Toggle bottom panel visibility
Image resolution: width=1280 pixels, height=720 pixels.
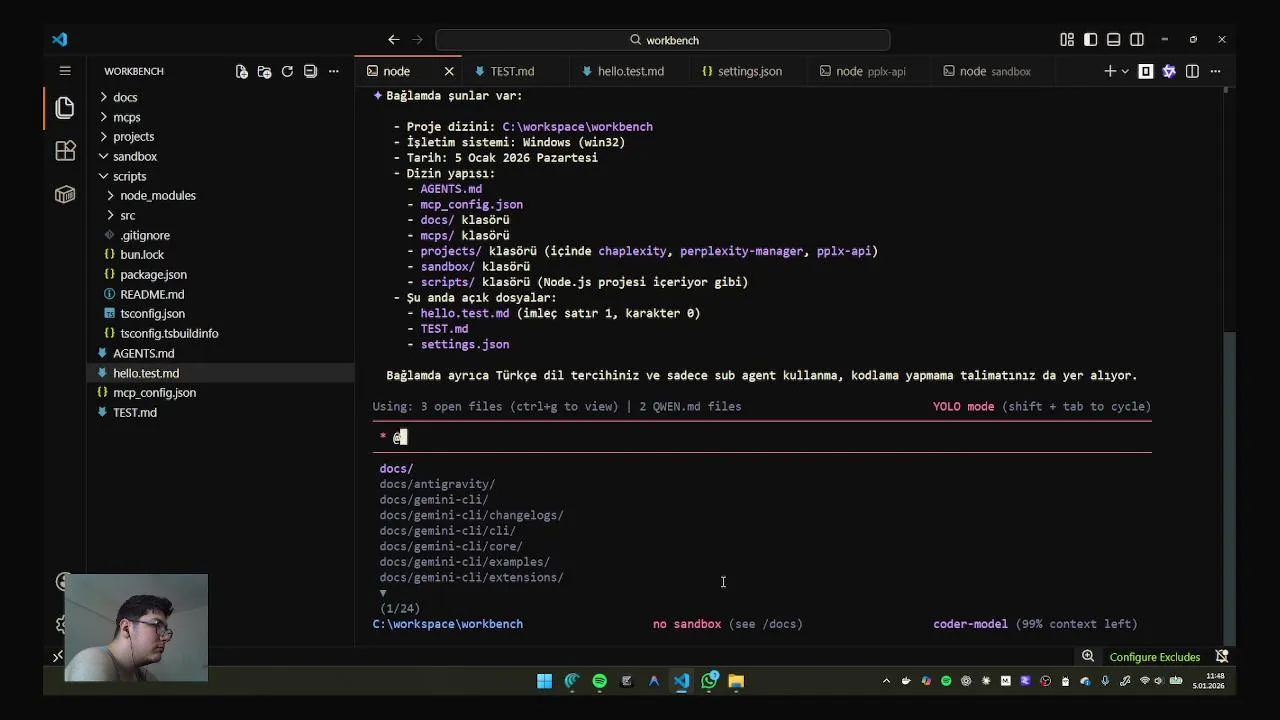click(1113, 40)
